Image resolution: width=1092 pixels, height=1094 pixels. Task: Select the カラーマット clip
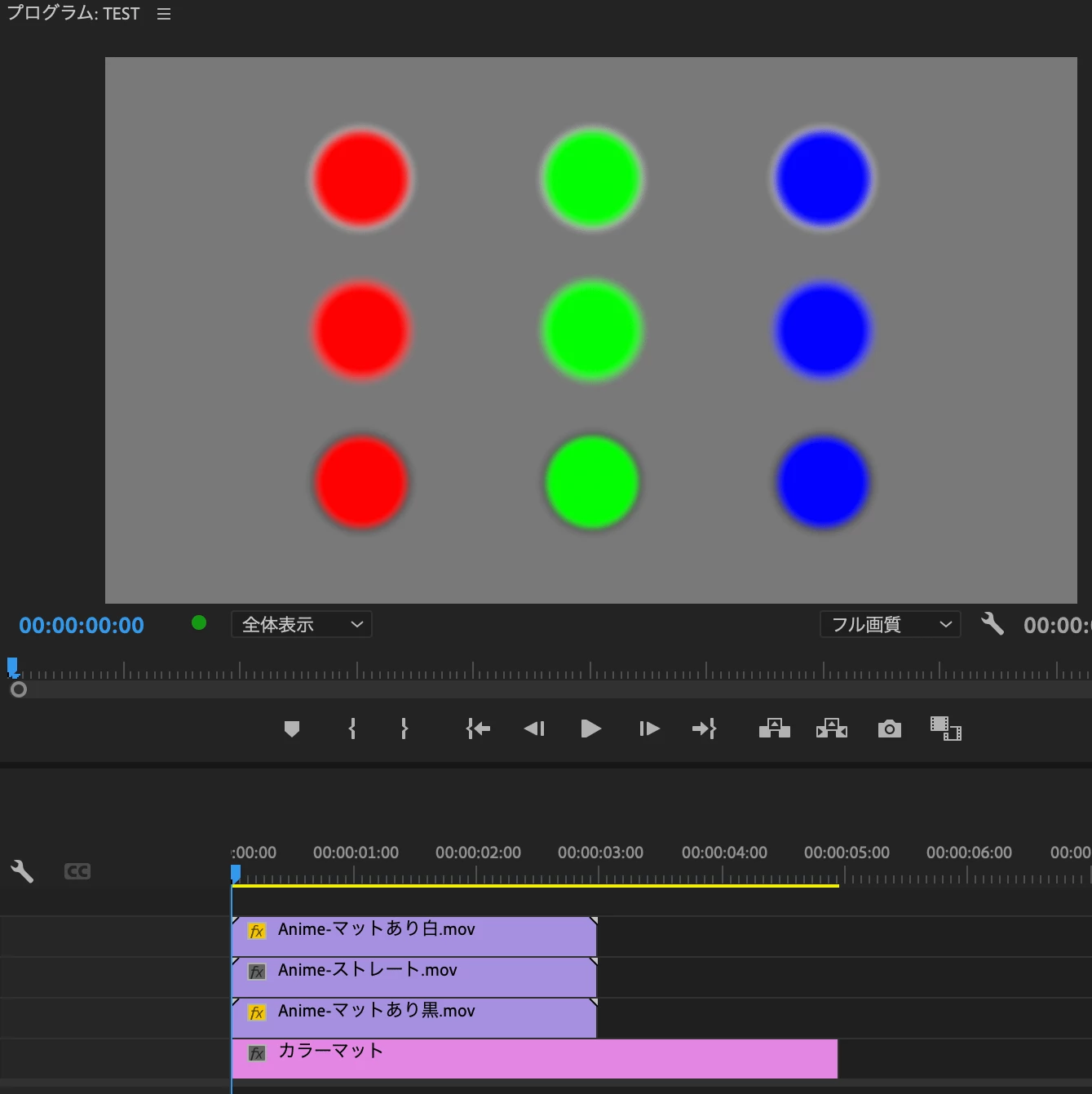[535, 1058]
